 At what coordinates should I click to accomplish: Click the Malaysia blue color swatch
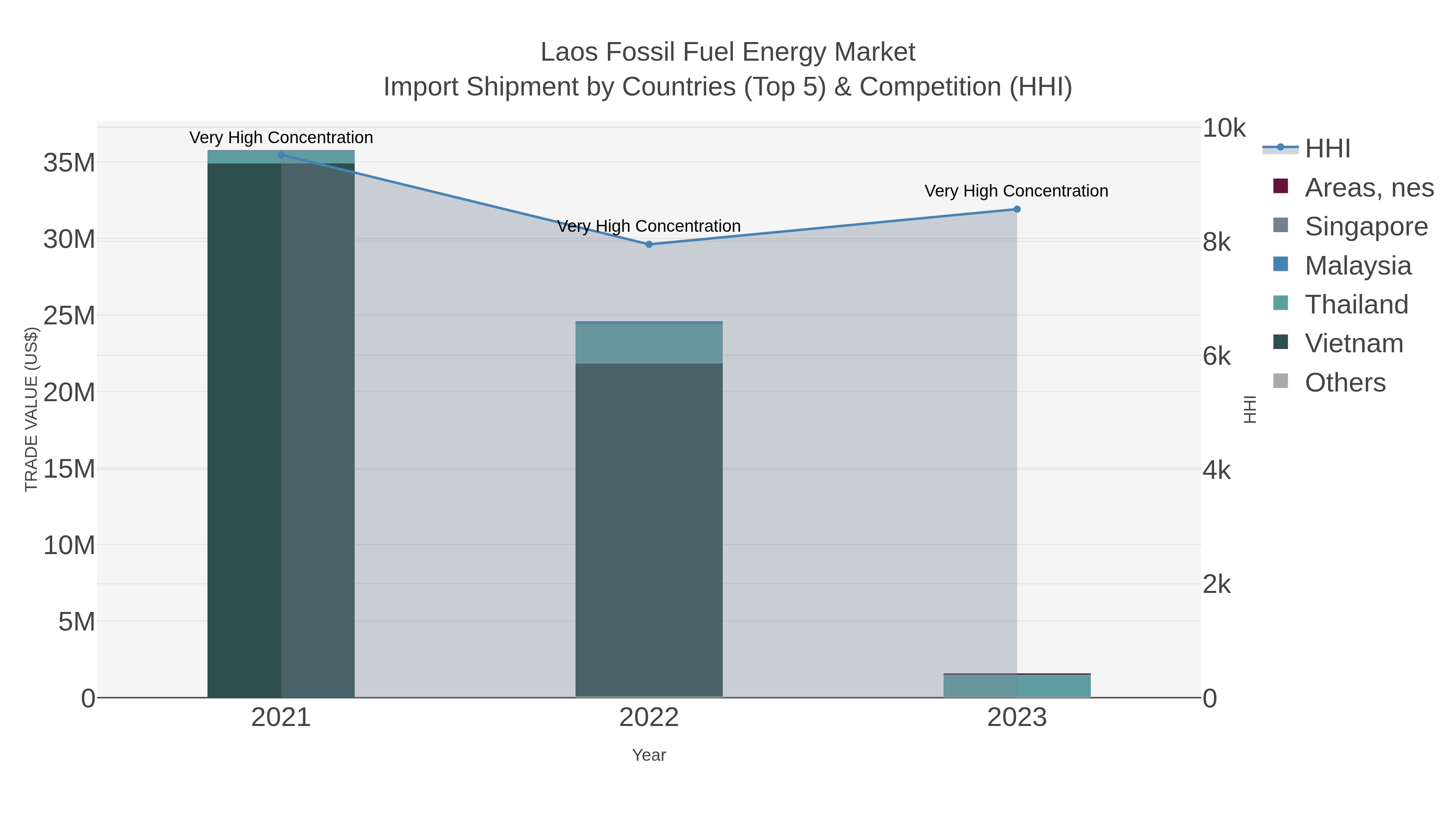pos(1280,264)
